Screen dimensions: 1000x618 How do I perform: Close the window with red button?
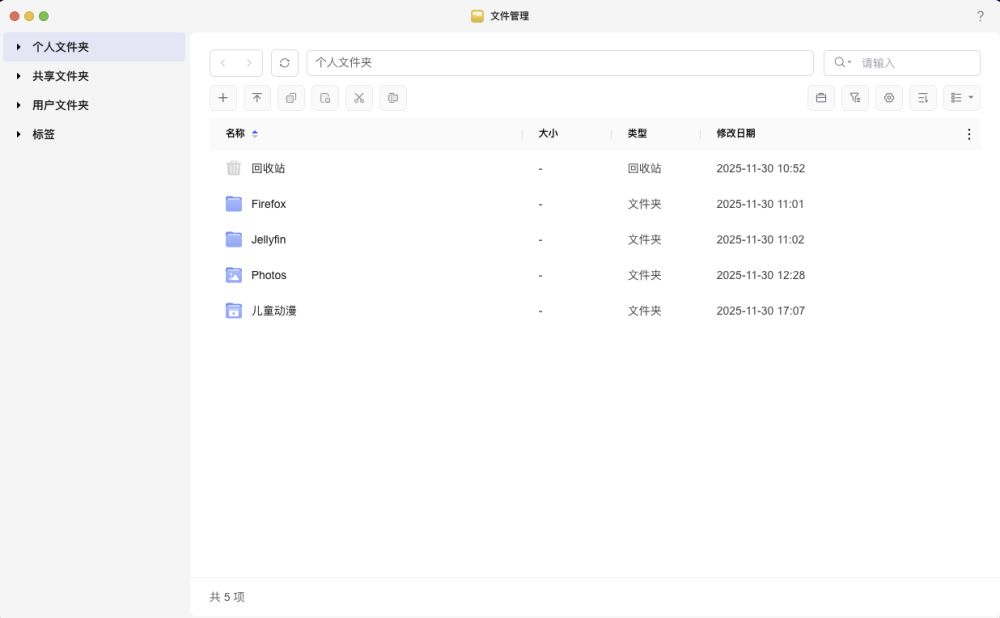pyautogui.click(x=14, y=16)
